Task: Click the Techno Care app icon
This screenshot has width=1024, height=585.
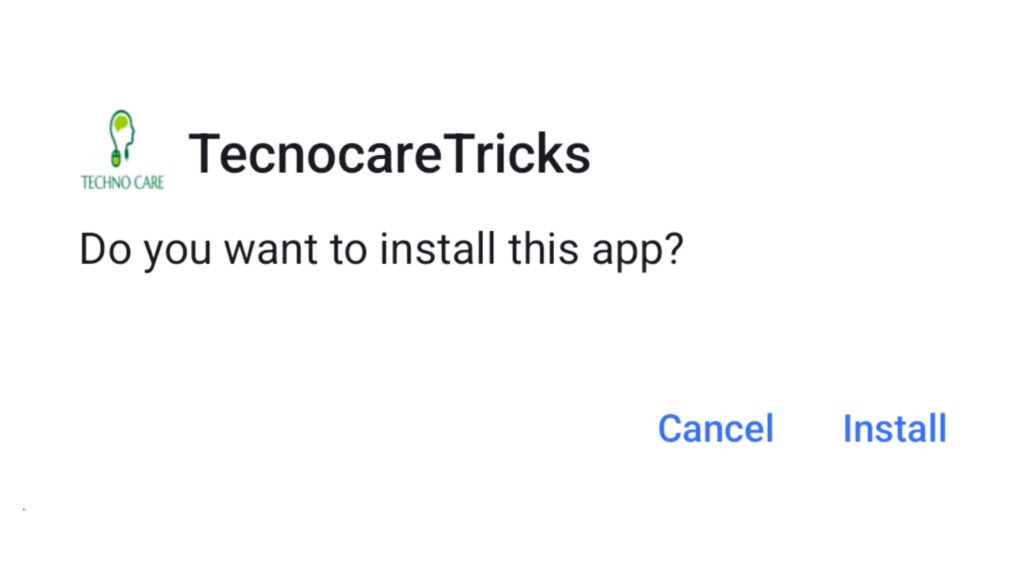Action: (122, 150)
